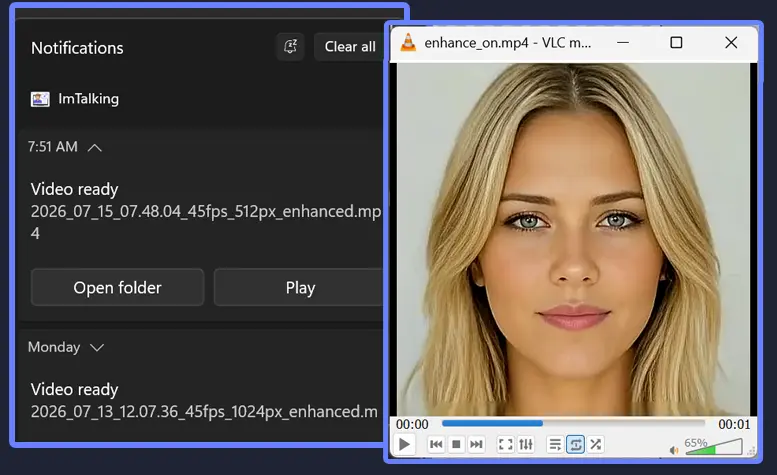
Task: Click the Video ready heading under 7:51 AM
Action: pyautogui.click(x=74, y=189)
